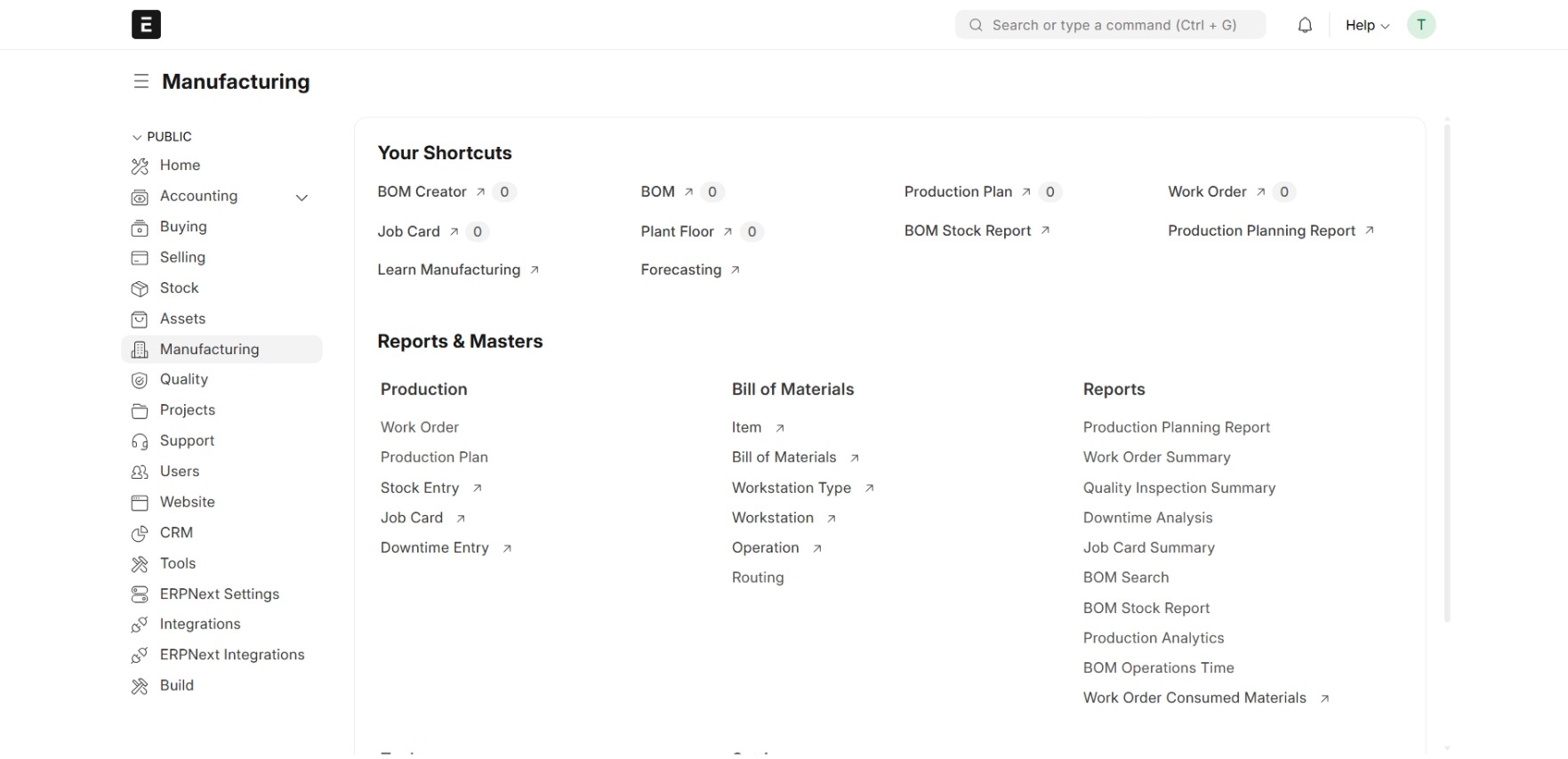Viewport: 1568px width, 759px height.
Task: Click the ERPNext Settings icon
Action: click(x=140, y=594)
